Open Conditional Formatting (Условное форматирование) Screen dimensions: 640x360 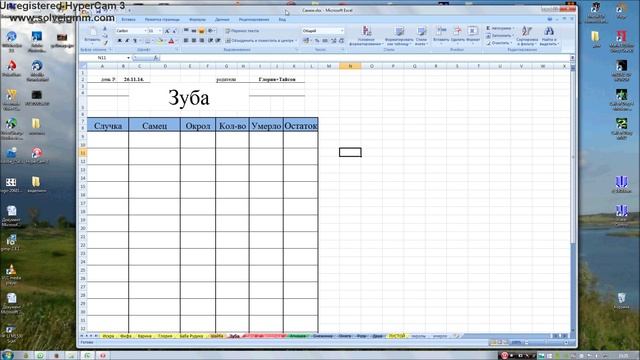coord(367,36)
